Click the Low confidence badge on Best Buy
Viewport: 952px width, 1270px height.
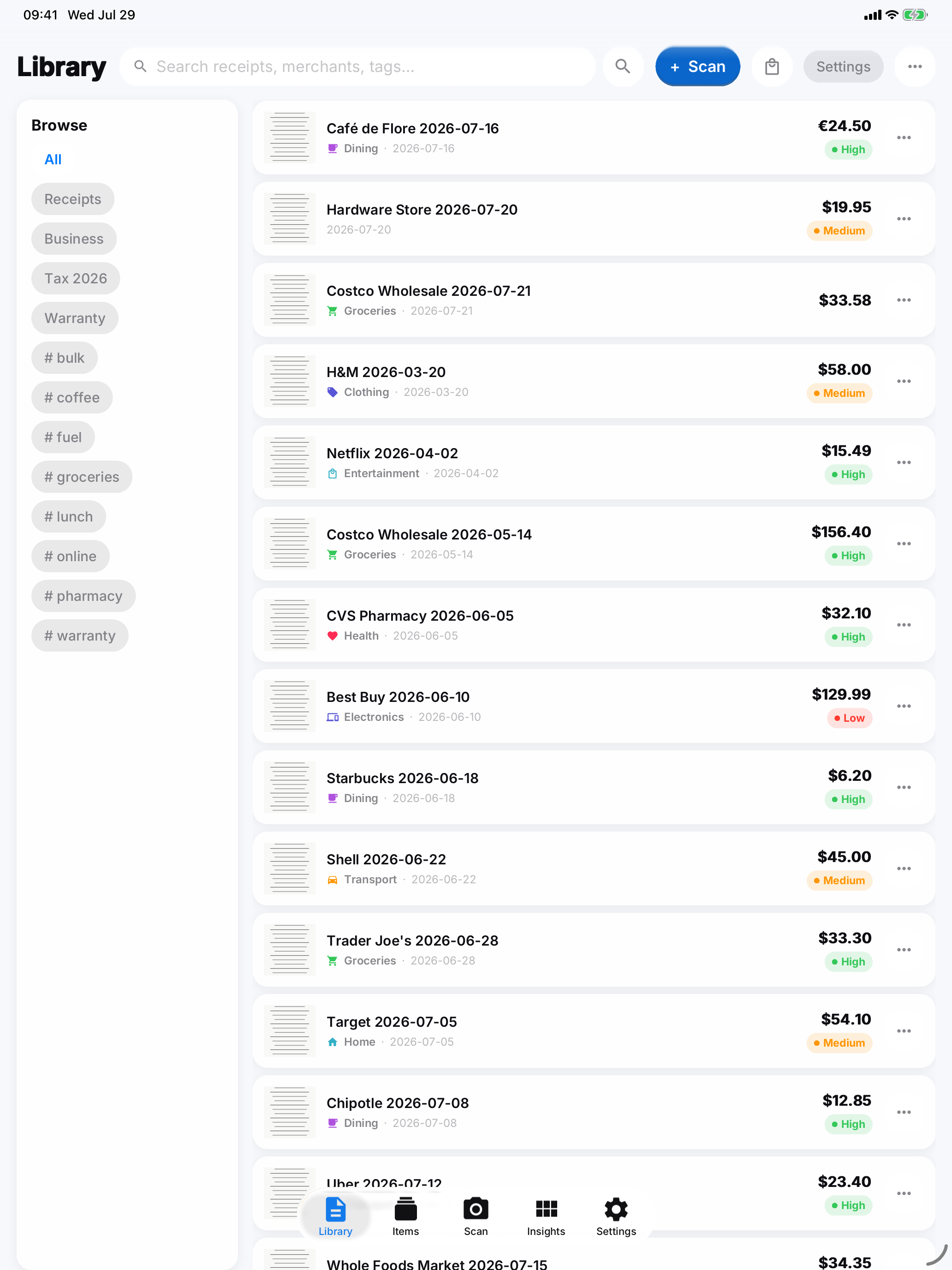[849, 718]
